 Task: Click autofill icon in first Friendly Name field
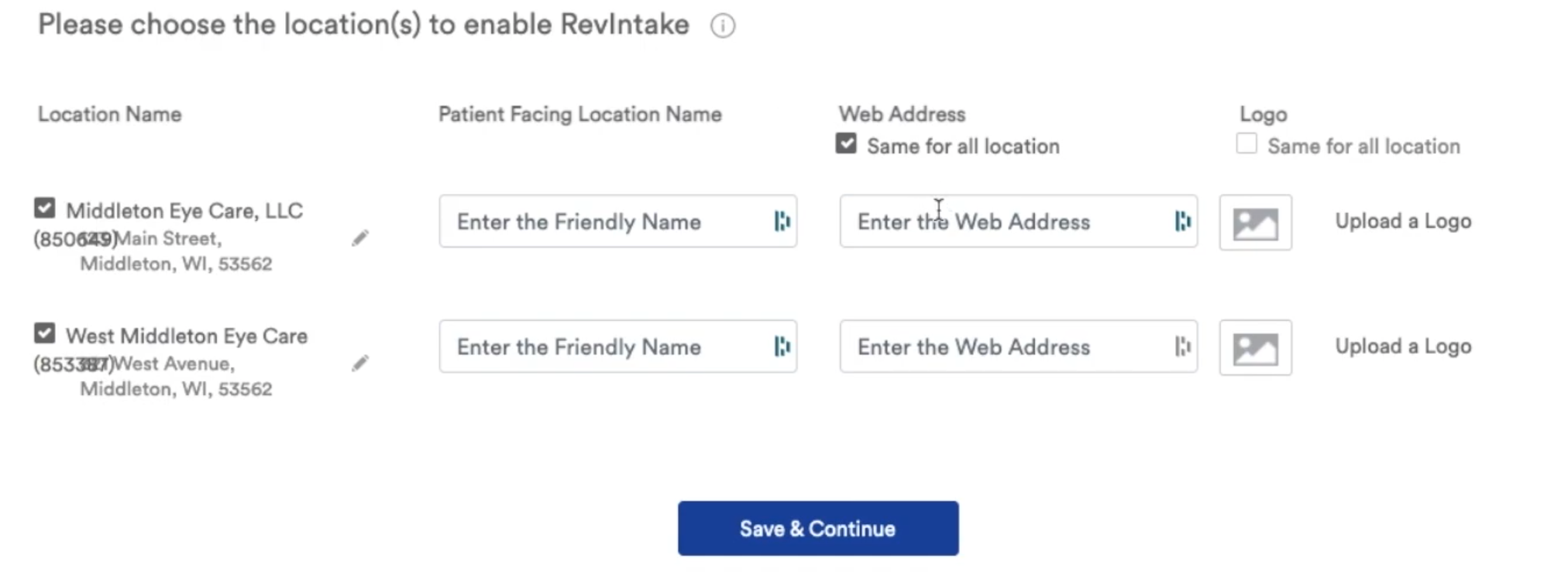(x=782, y=222)
